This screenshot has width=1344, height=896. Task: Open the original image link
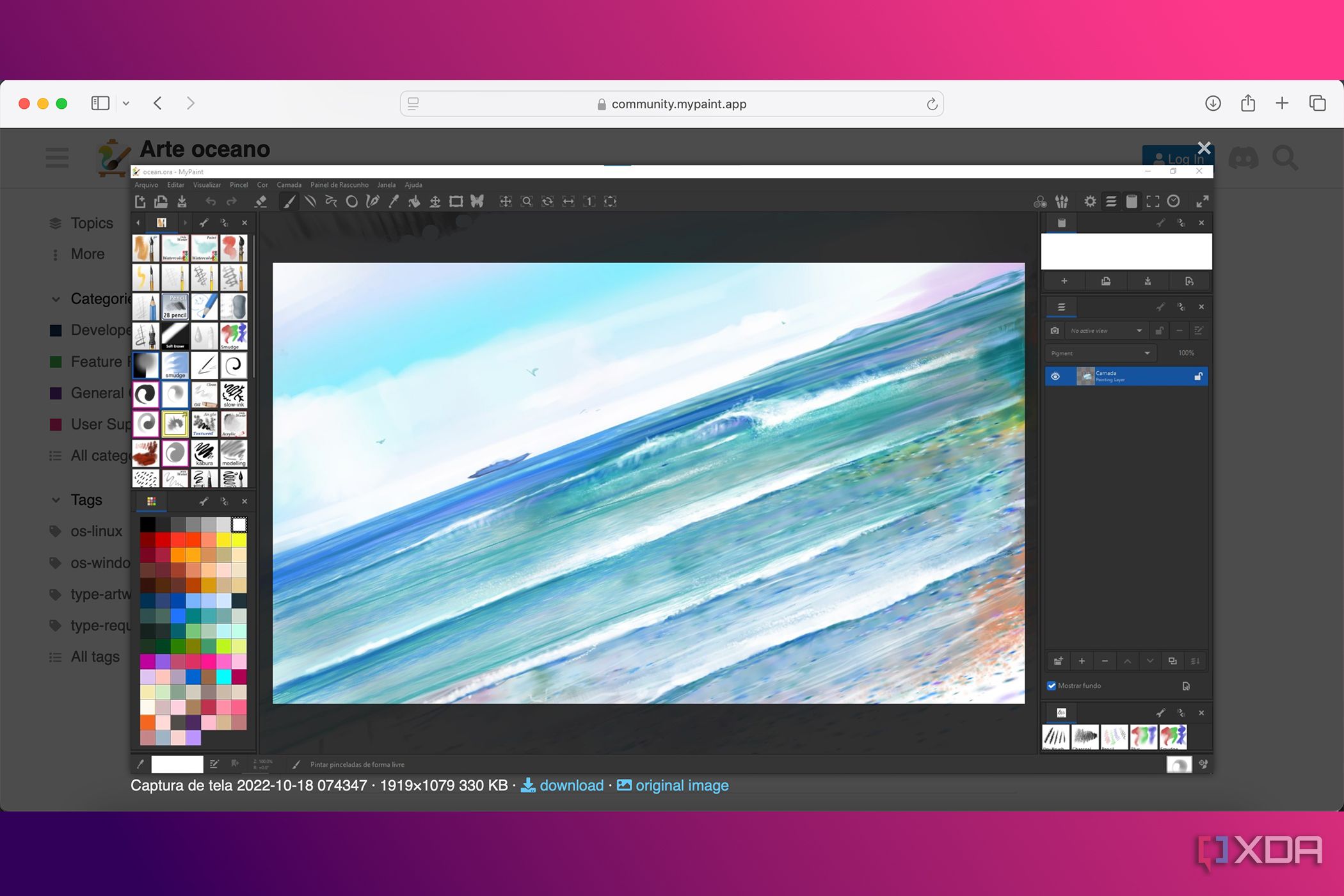coord(673,785)
